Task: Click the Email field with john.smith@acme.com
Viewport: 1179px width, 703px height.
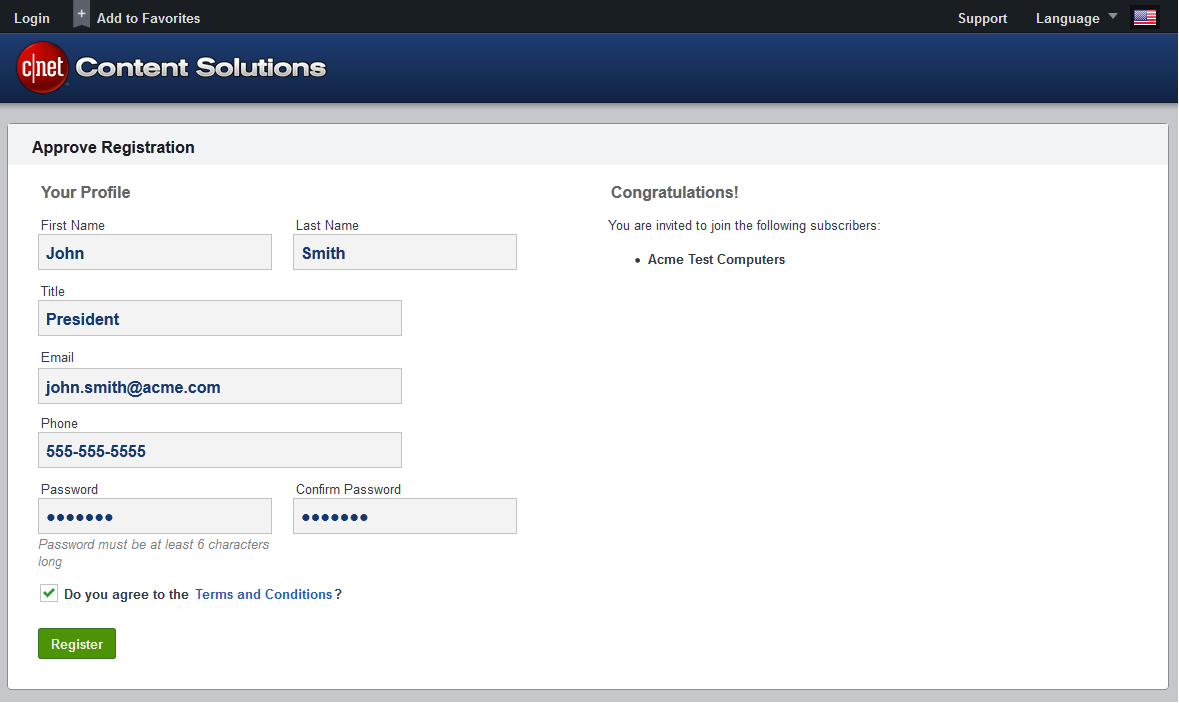Action: coord(220,387)
